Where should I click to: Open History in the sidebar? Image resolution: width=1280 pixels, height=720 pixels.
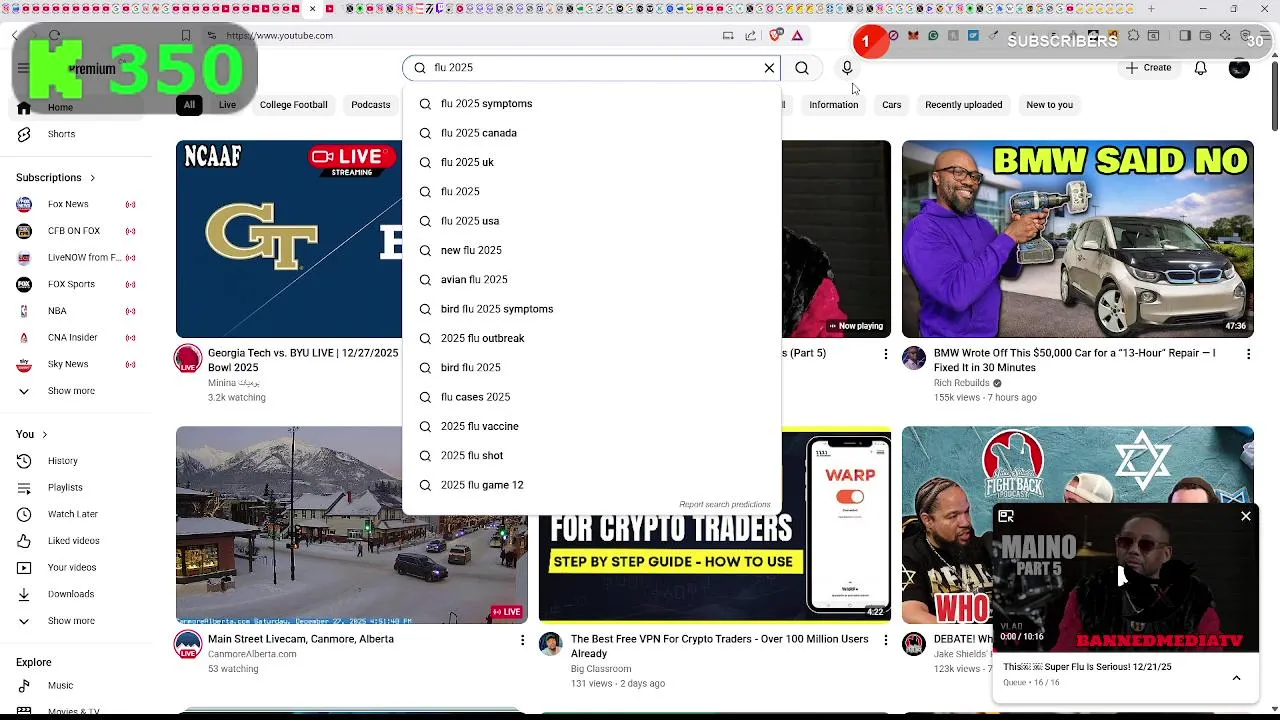coord(75,461)
